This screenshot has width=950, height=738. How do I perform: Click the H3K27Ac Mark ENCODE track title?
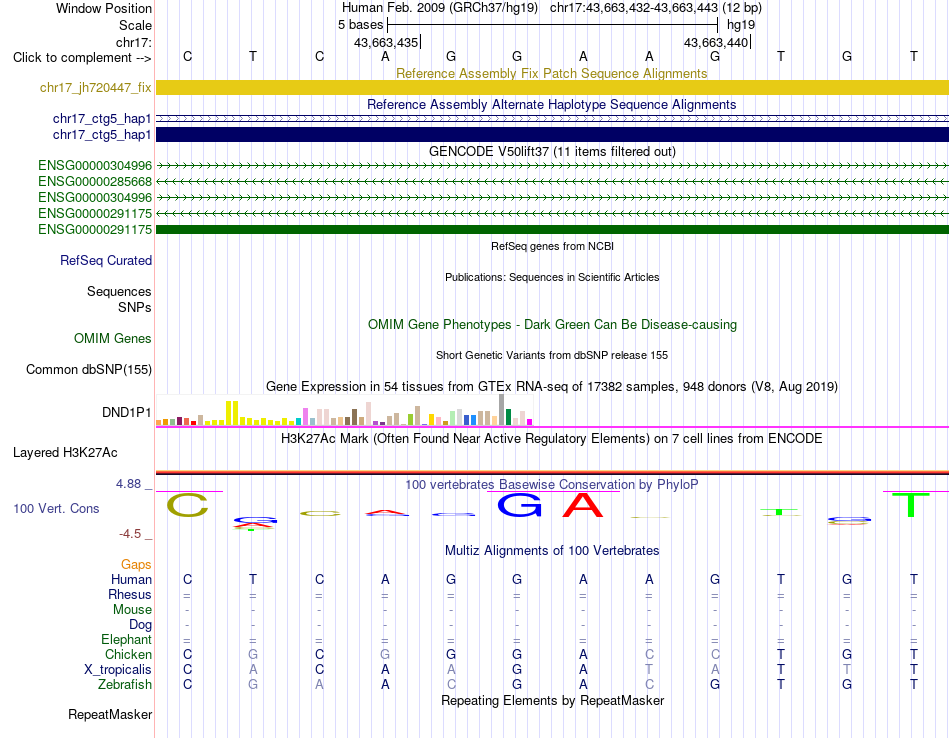click(x=551, y=439)
